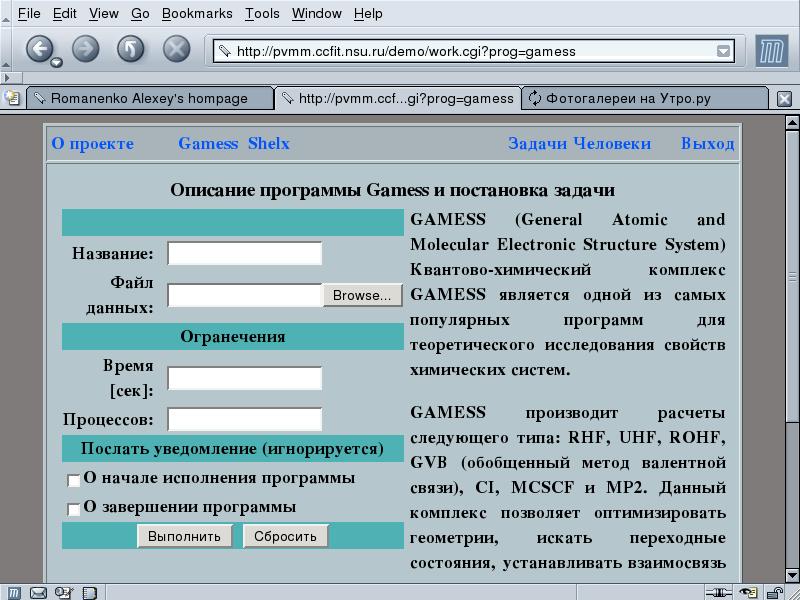Open Address Book from the status bar icon

(90, 593)
